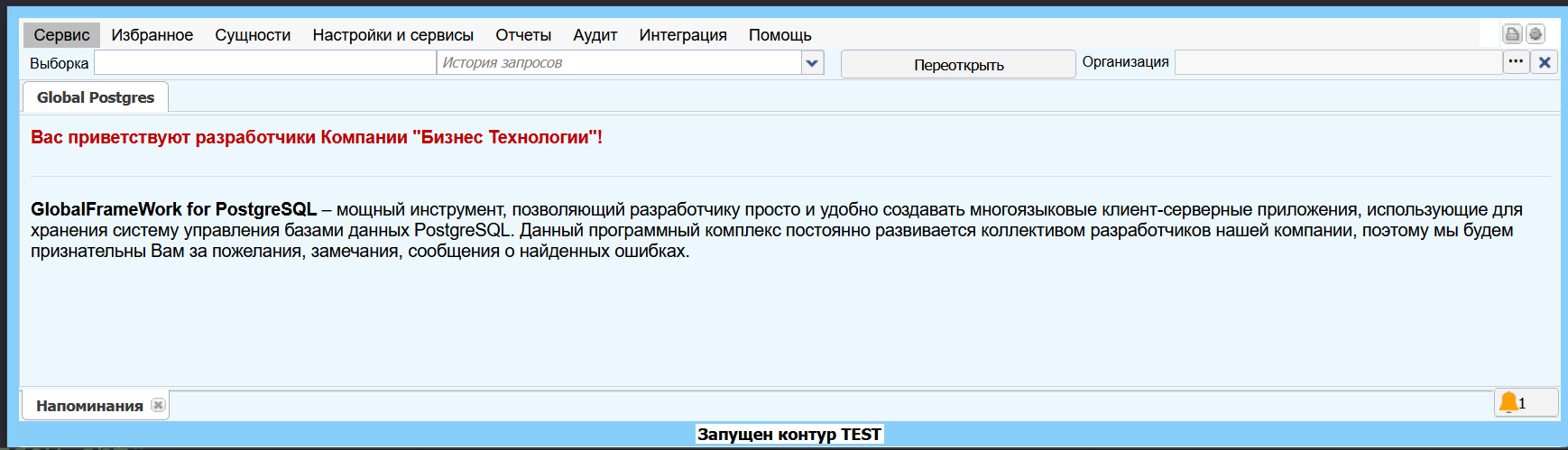The height and width of the screenshot is (450, 1568).
Task: Open the Аудит menu
Action: (x=595, y=35)
